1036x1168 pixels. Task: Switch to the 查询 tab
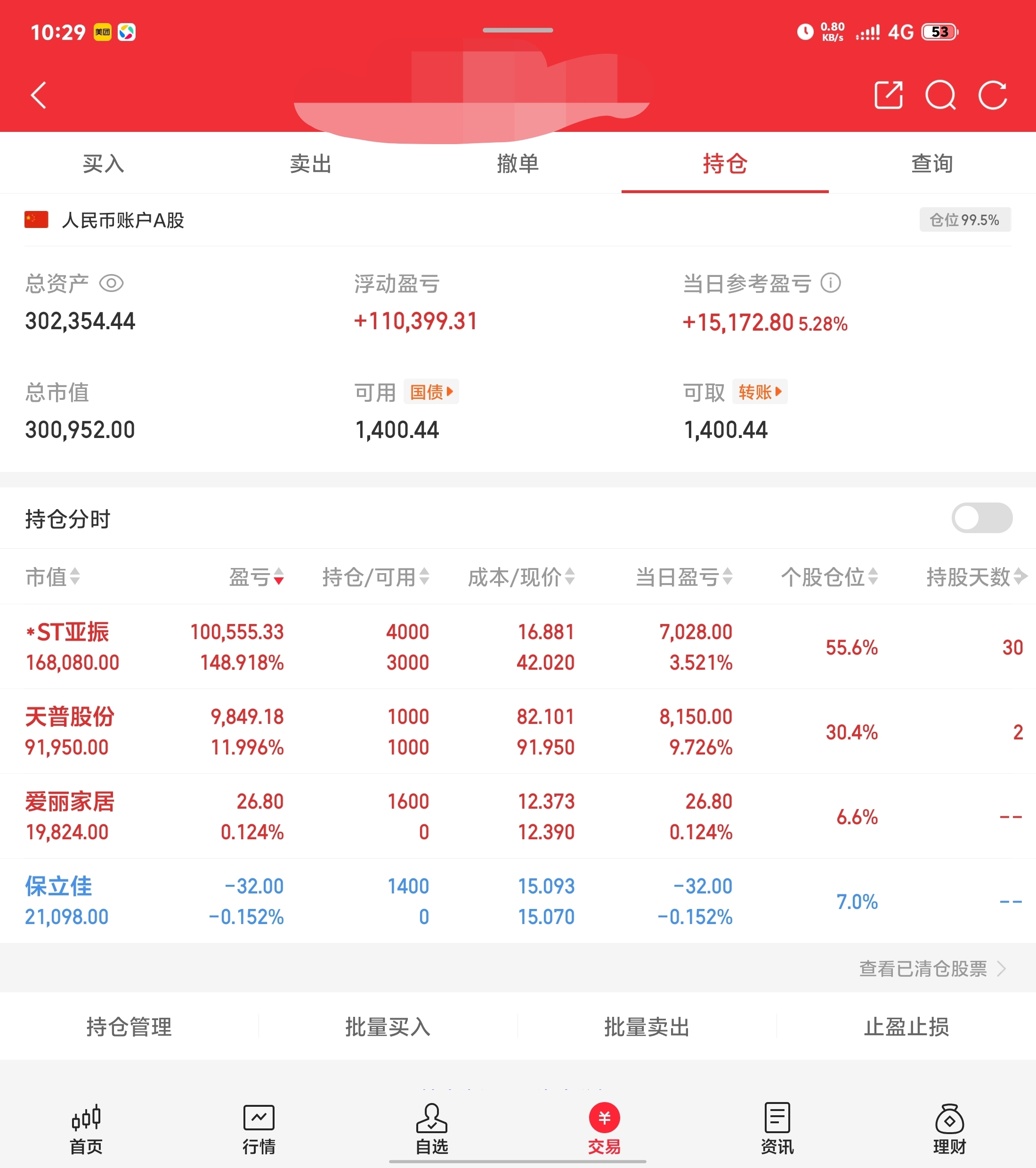click(x=932, y=163)
